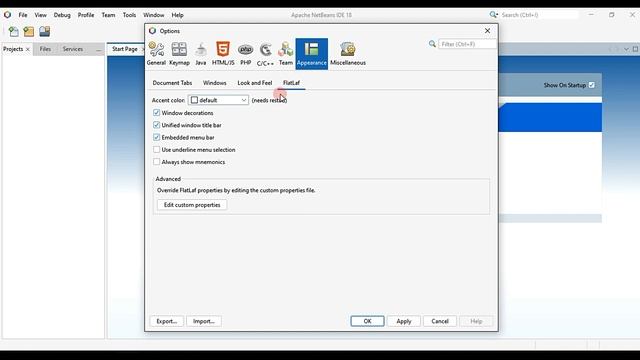Open the View menu
The image size is (640, 360).
[x=40, y=15]
